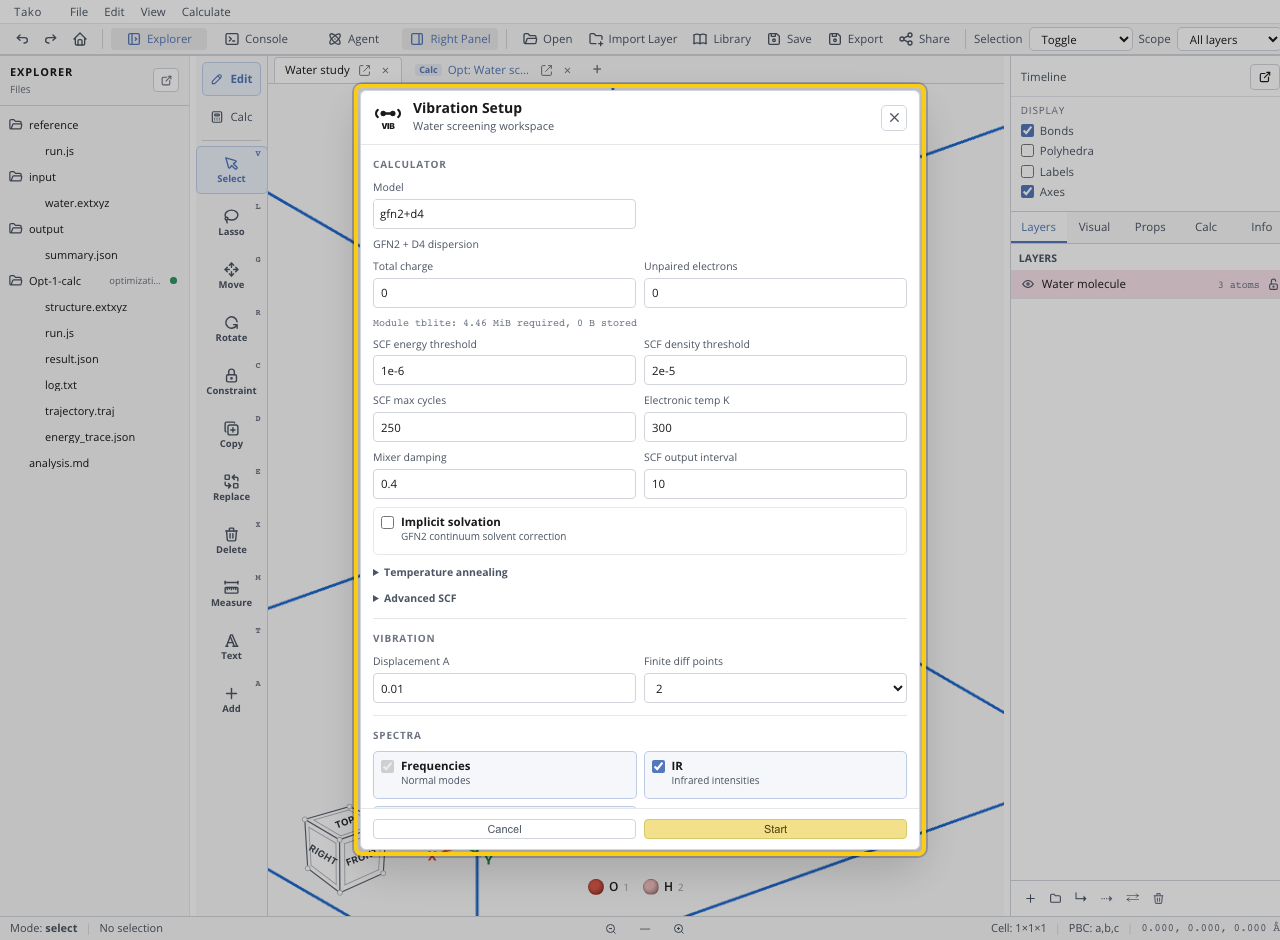Viewport: 1280px width, 940px height.
Task: Open the Calculate menu
Action: pos(206,12)
